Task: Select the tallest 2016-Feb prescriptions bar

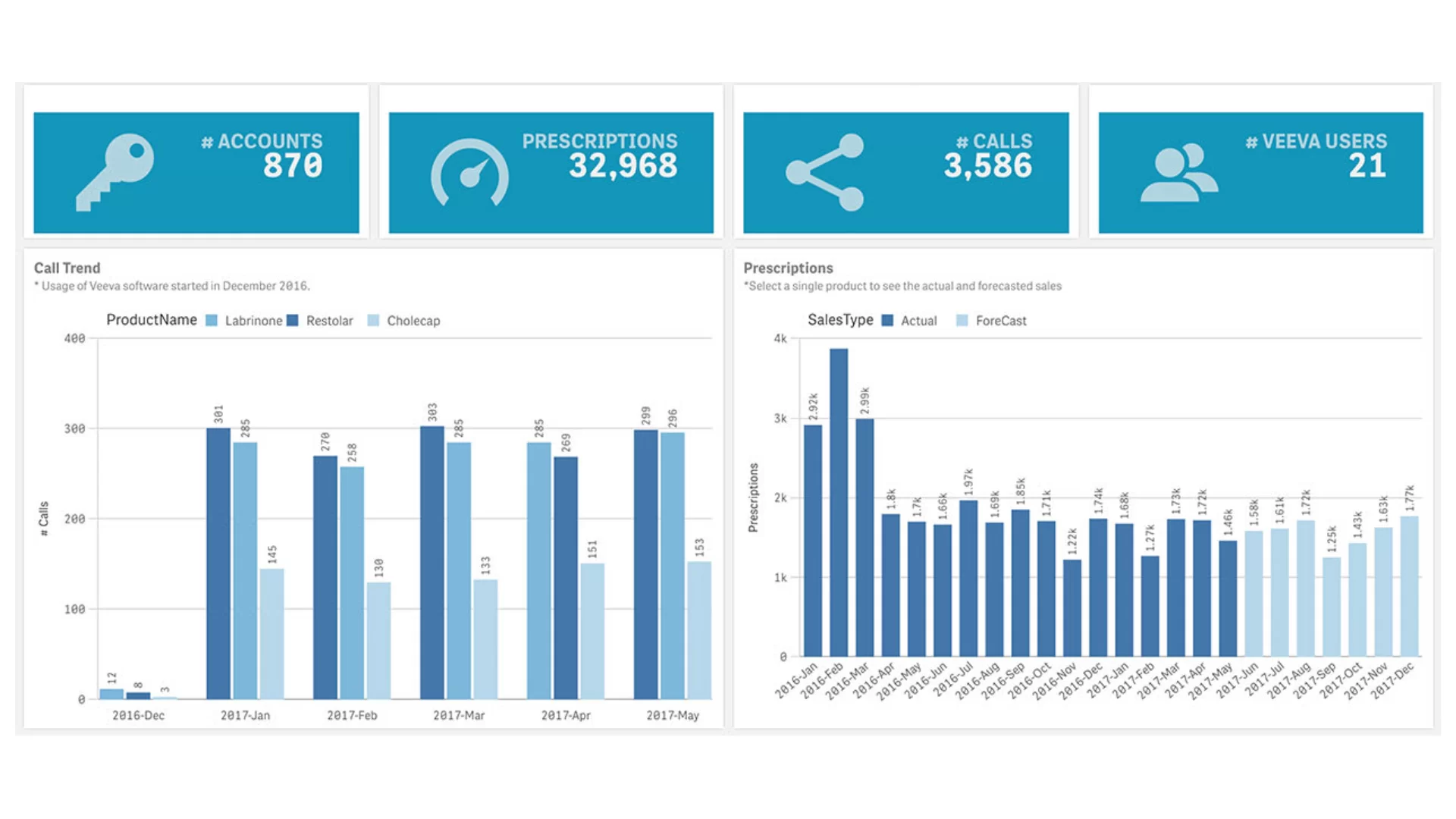Action: pos(839,502)
